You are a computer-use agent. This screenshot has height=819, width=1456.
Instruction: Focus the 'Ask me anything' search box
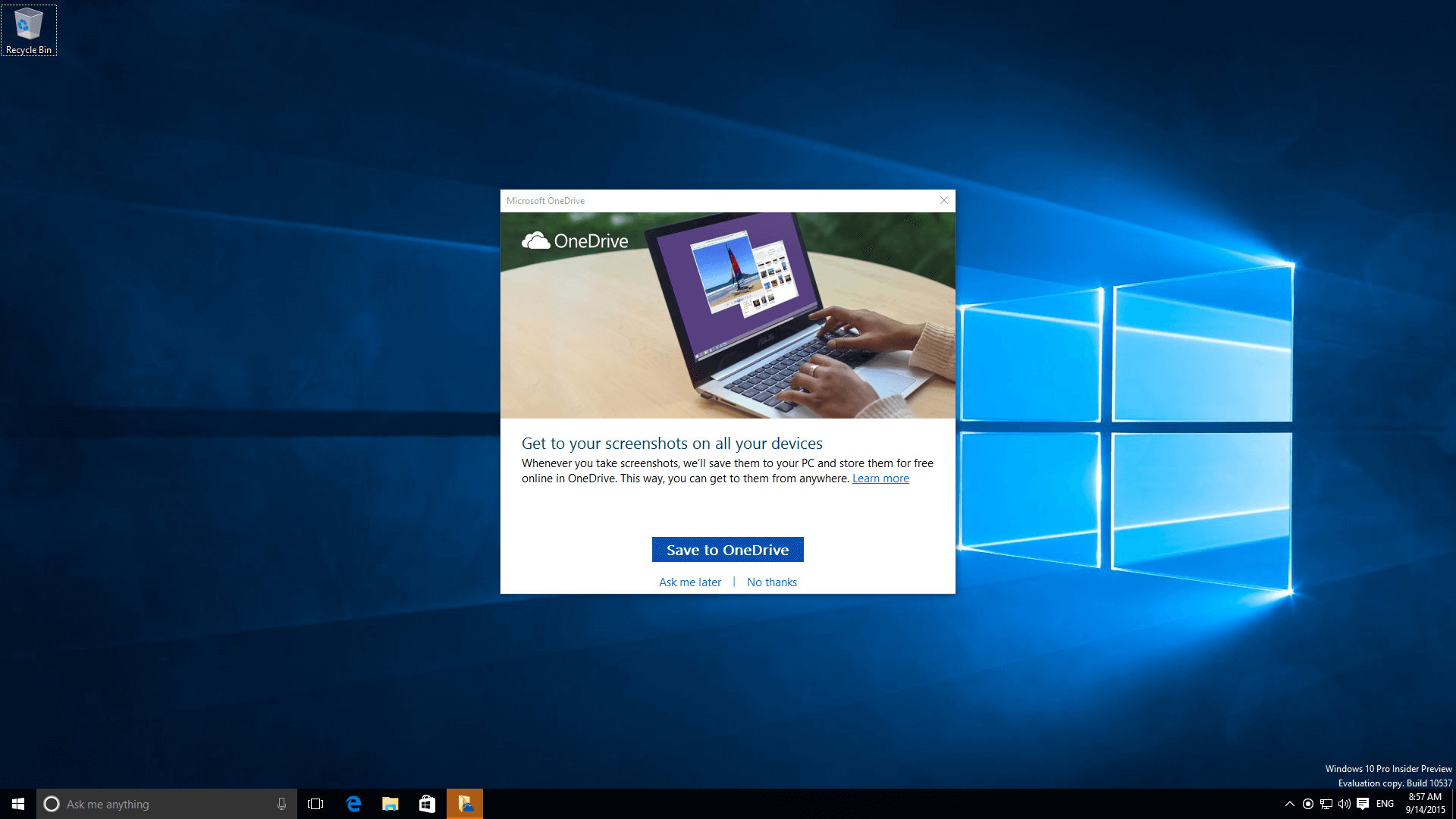coord(167,804)
